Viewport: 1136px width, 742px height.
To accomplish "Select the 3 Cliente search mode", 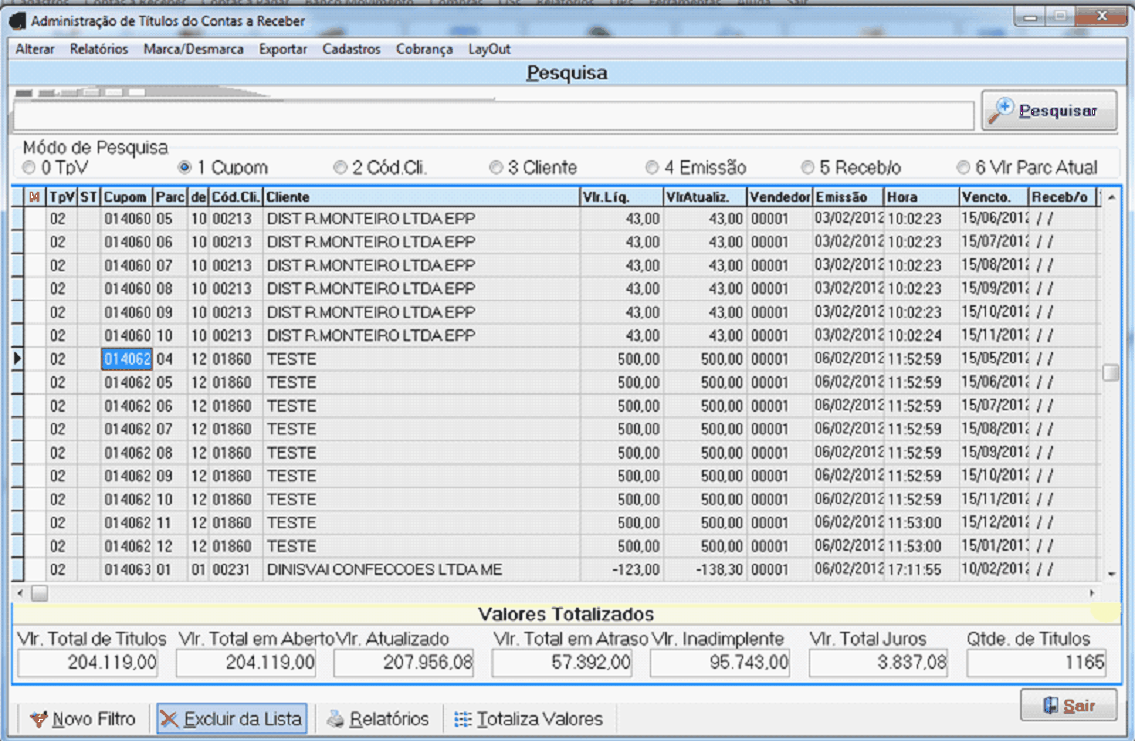I will (496, 168).
